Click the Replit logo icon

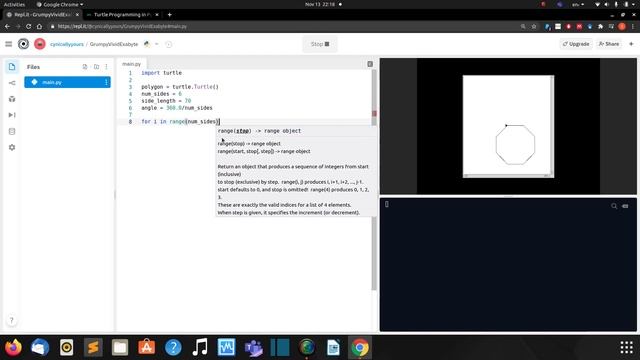[x=23, y=44]
